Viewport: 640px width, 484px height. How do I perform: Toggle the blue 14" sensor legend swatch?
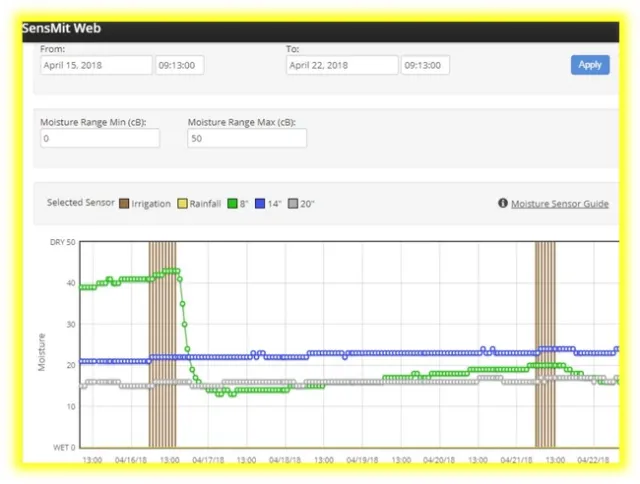click(x=260, y=204)
